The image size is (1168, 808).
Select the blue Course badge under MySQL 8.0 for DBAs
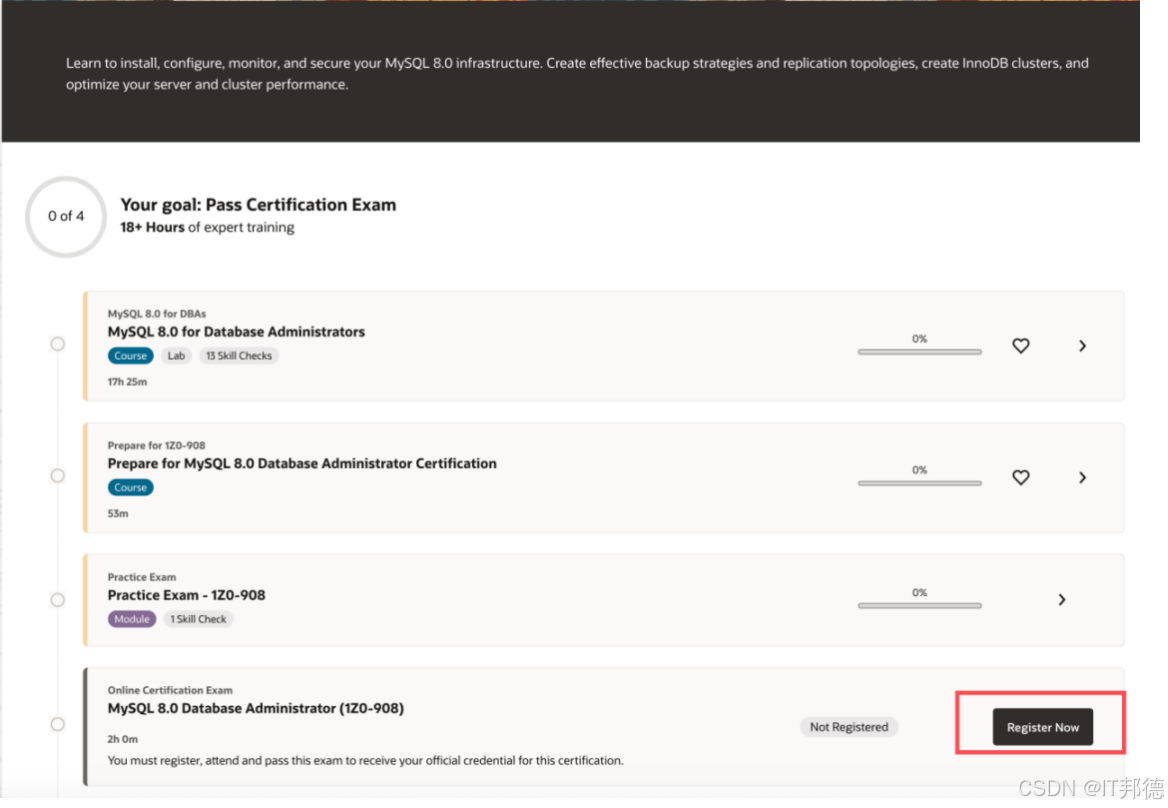130,356
